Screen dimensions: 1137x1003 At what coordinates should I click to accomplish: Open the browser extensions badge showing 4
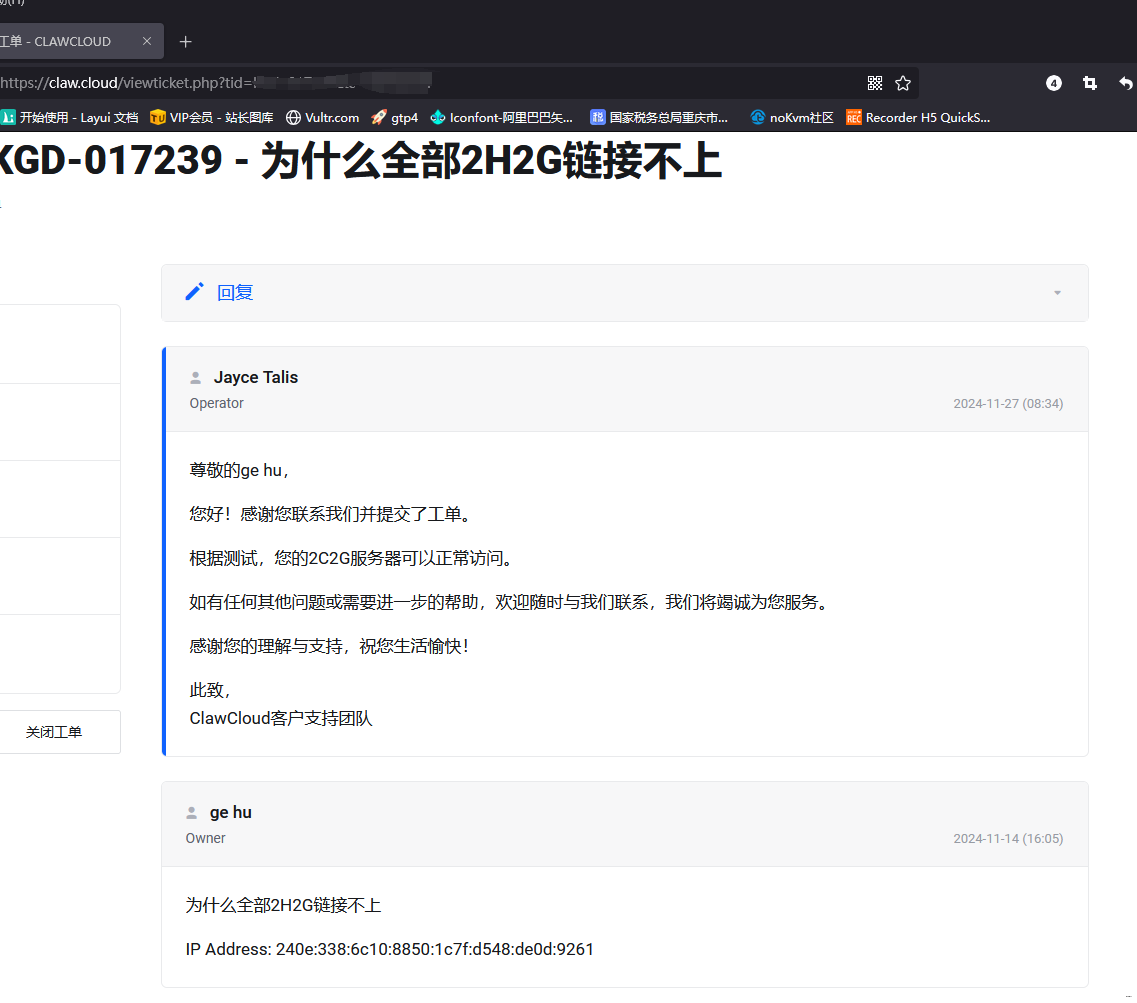pos(1053,83)
